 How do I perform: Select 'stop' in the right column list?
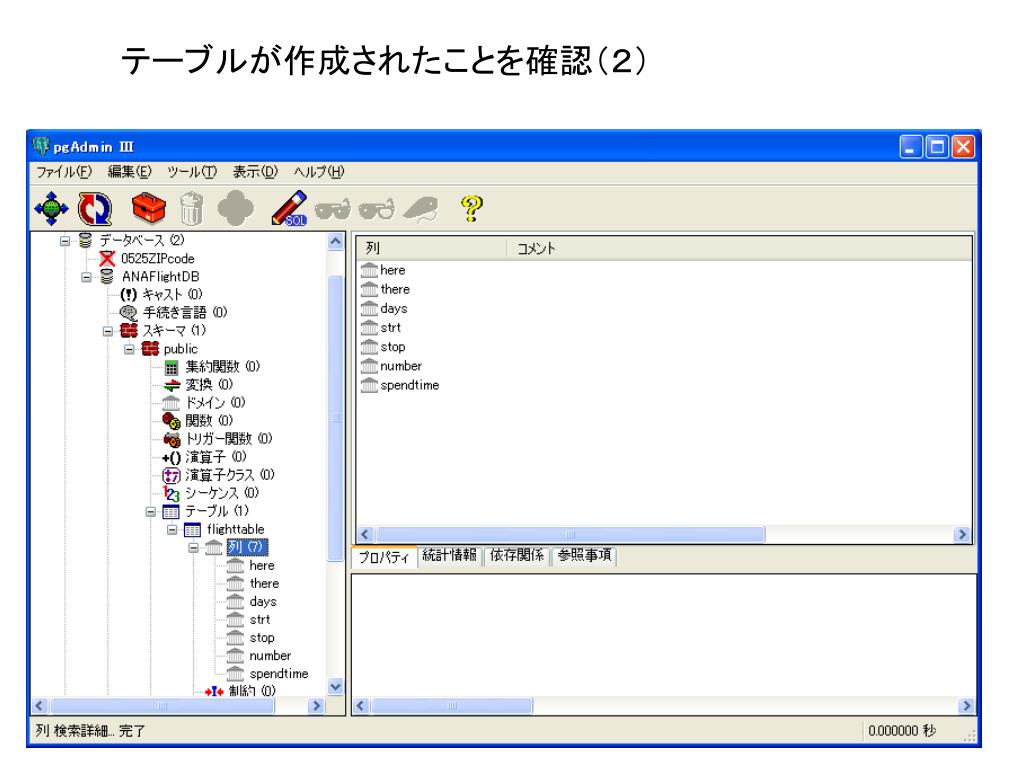coord(392,347)
